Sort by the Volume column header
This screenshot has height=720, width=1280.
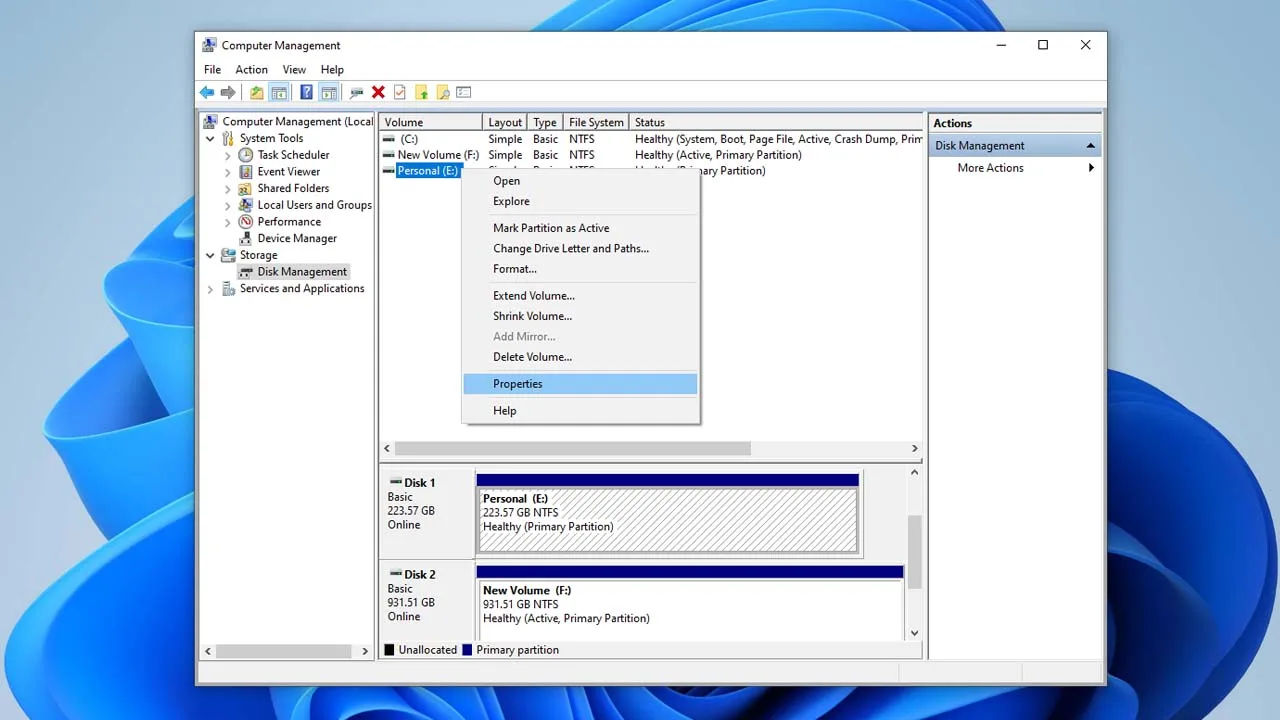[431, 122]
